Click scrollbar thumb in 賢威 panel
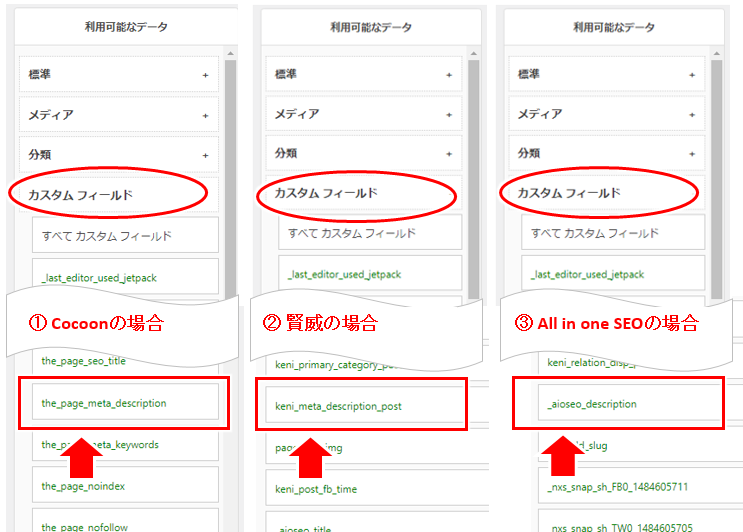 pyautogui.click(x=473, y=179)
